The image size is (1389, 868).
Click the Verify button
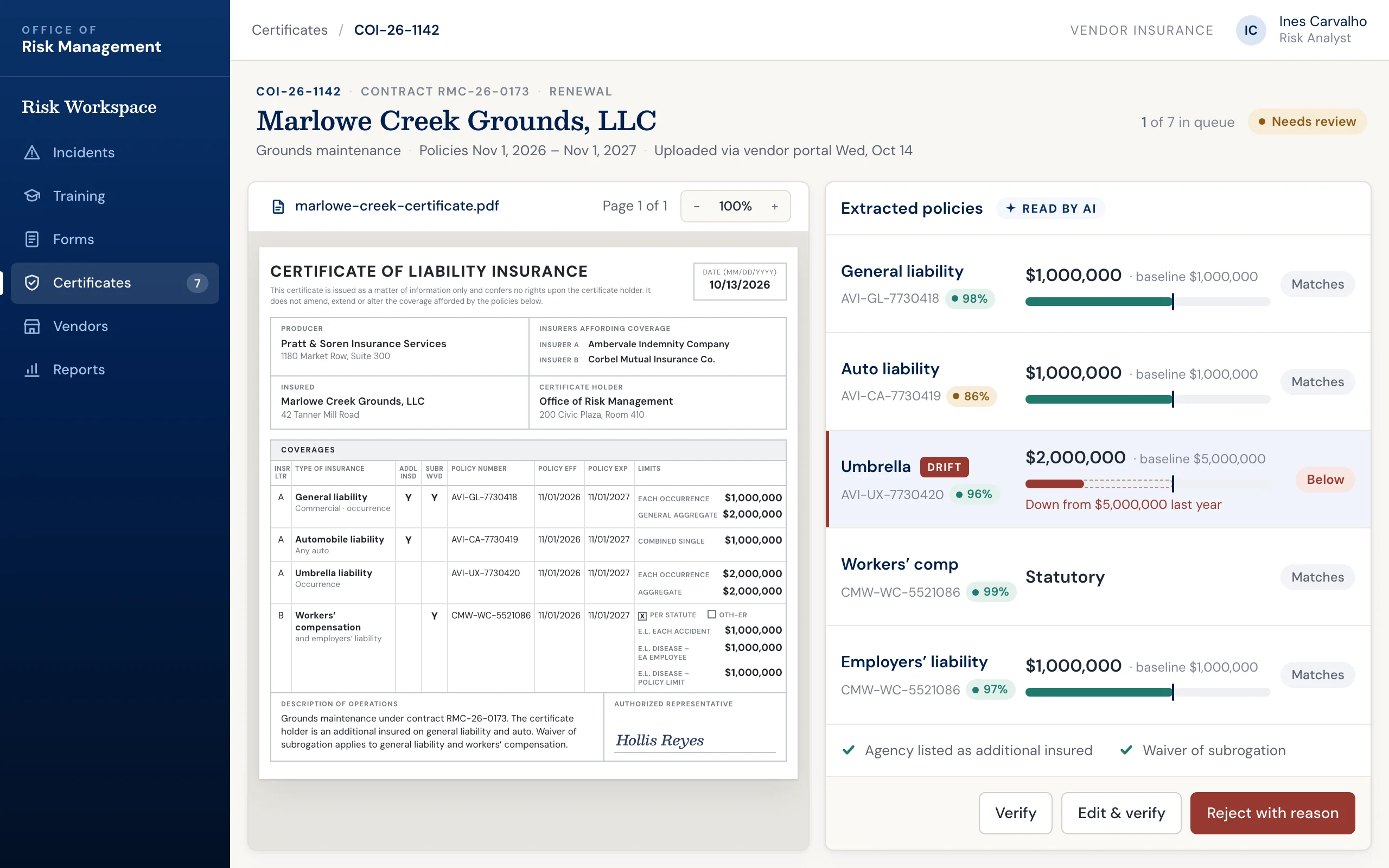tap(1015, 813)
